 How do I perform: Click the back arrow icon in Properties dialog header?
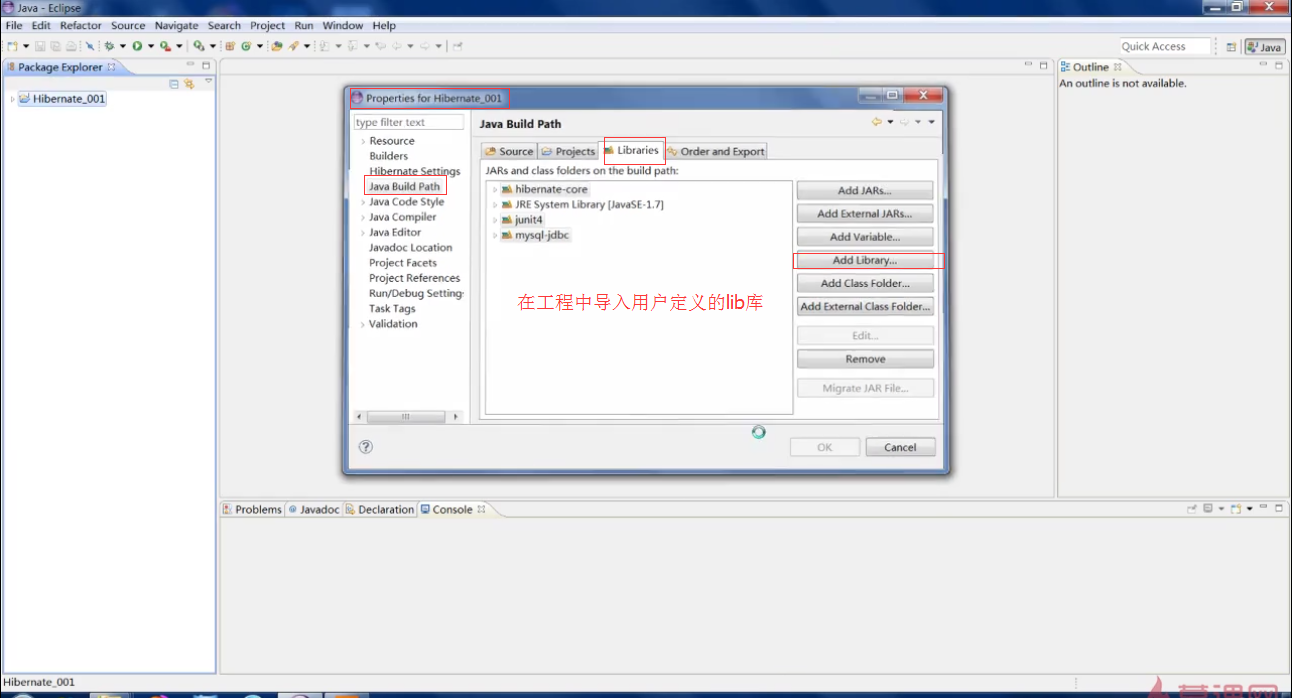point(876,122)
